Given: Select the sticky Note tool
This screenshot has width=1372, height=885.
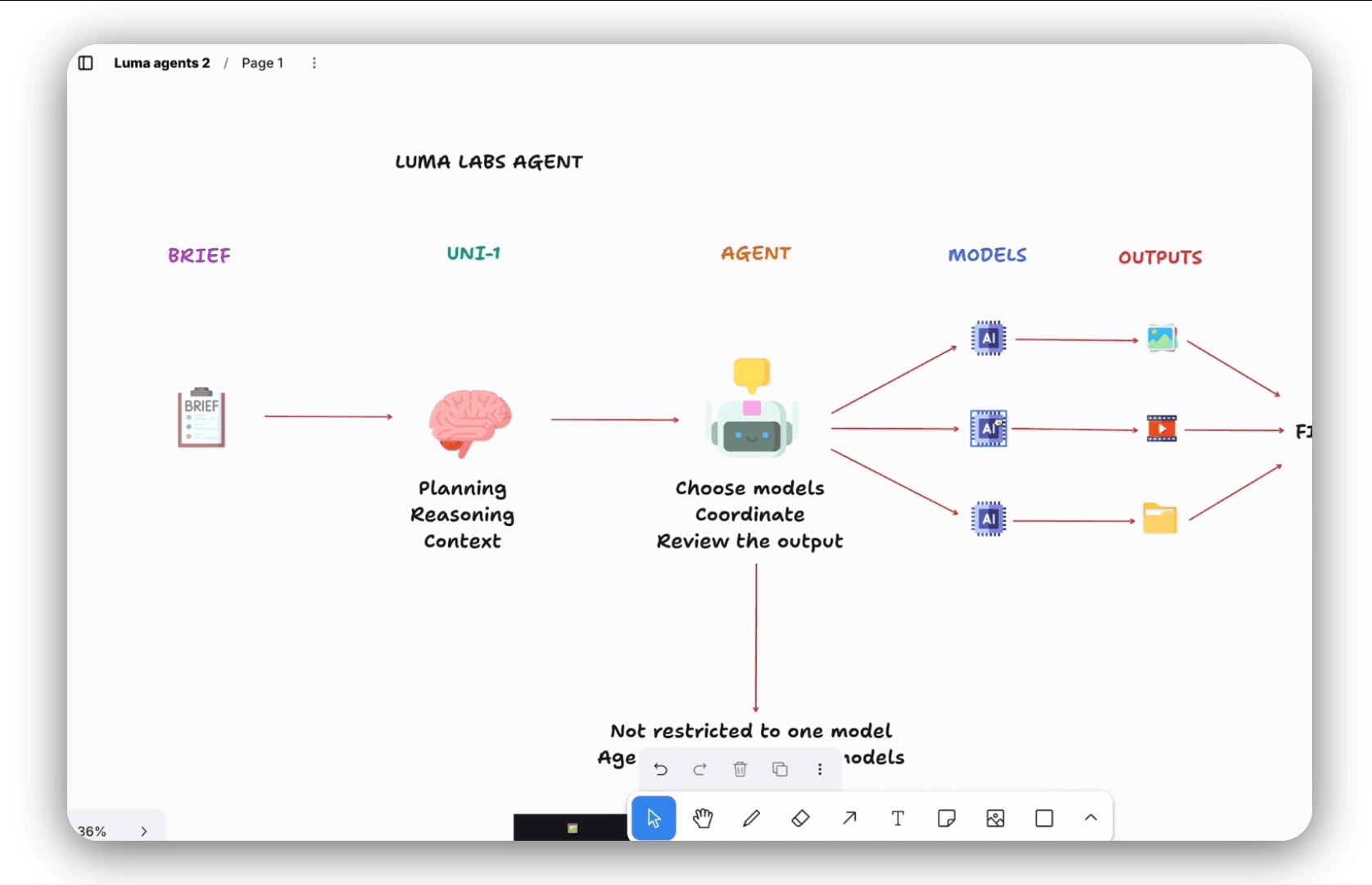Looking at the screenshot, I should 947,818.
